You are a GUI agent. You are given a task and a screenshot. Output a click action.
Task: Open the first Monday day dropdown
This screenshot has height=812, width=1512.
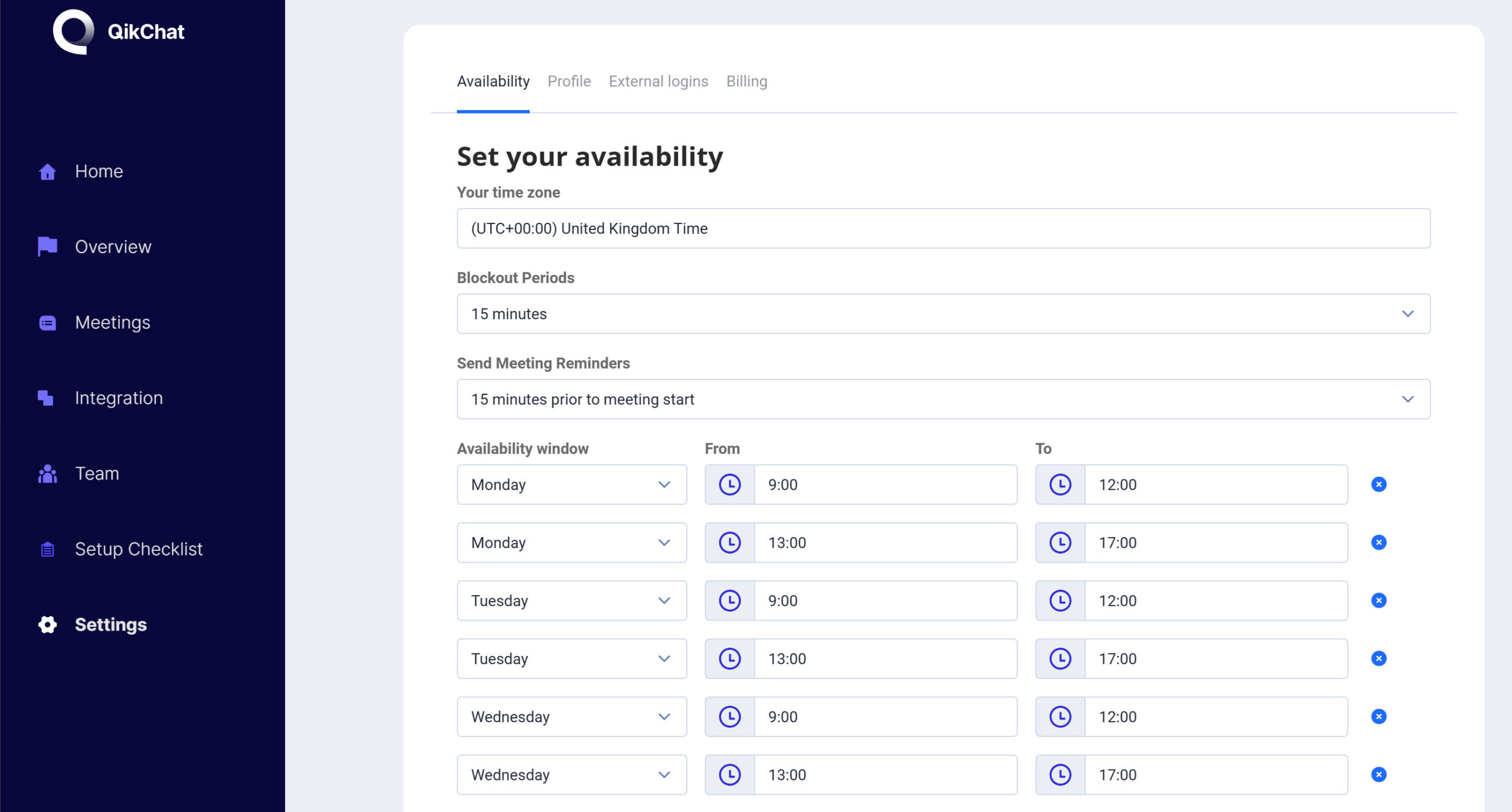tap(571, 485)
